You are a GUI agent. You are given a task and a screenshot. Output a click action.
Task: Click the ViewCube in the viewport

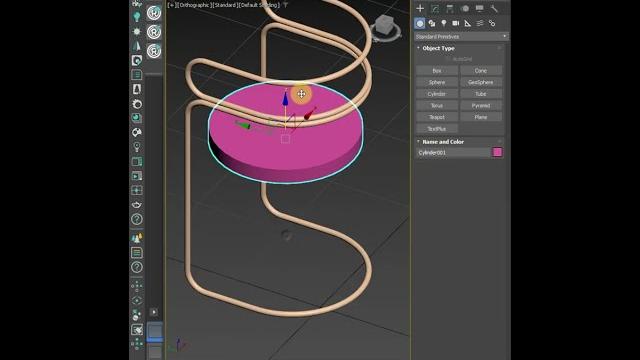point(384,25)
